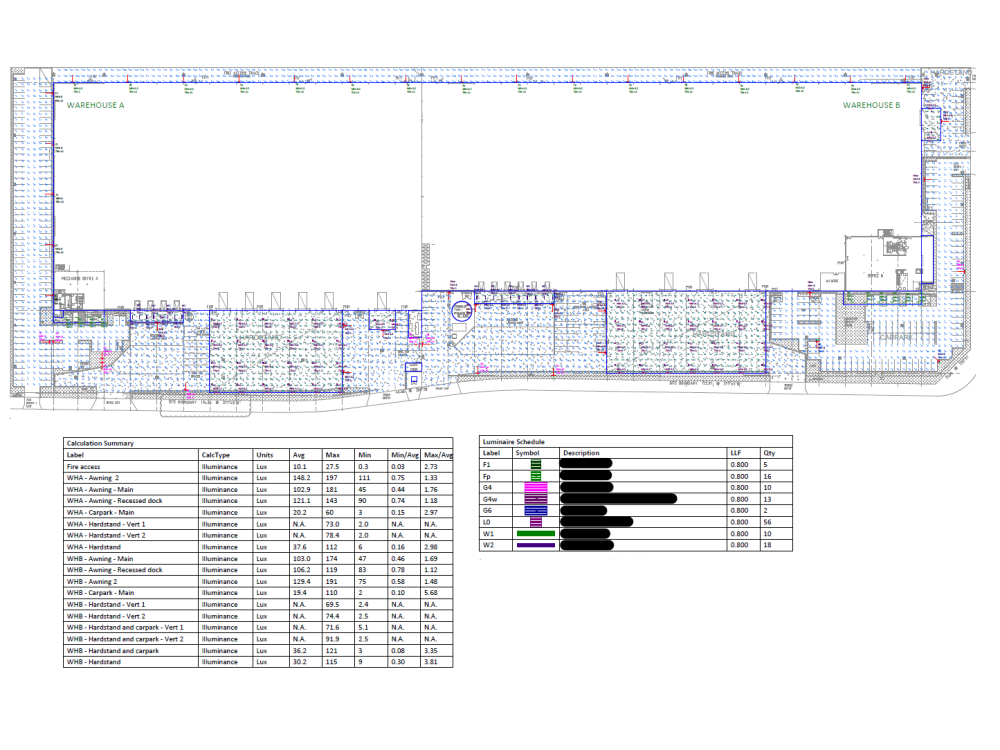Click the Max/Avg value 5.68
Screen dimensions: 1000x750
click(430, 592)
